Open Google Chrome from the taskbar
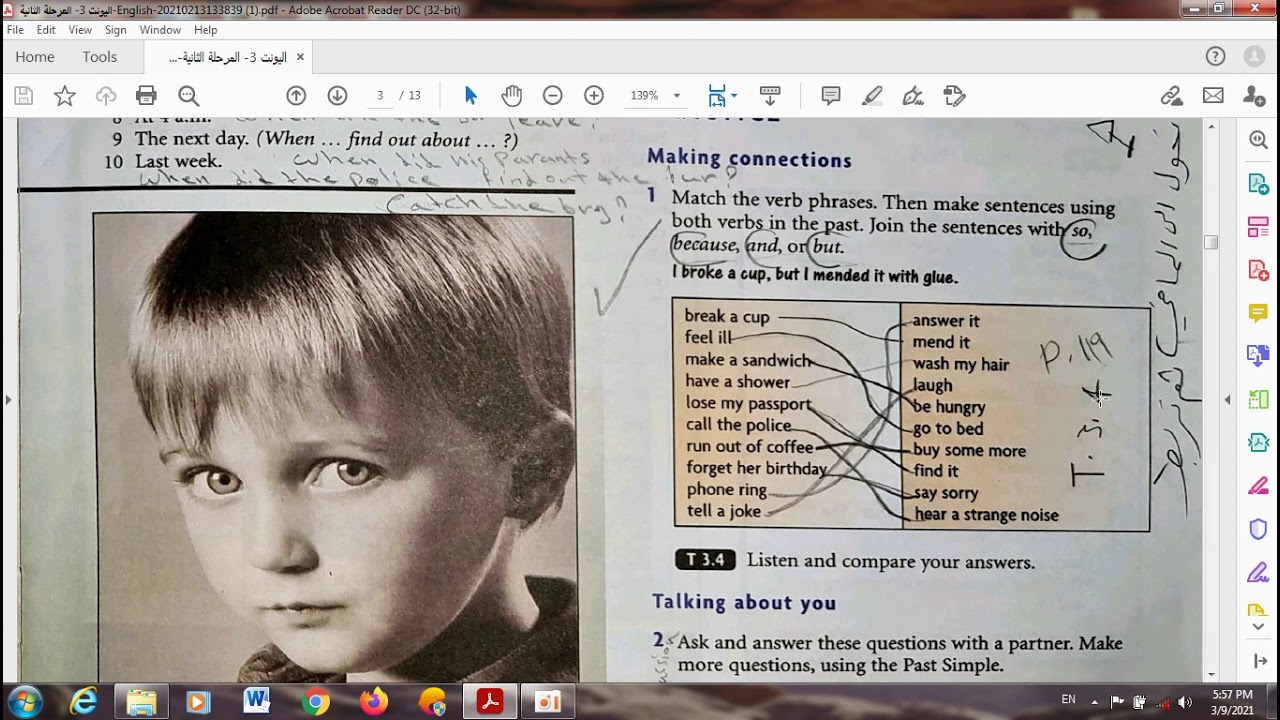The height and width of the screenshot is (720, 1280). point(316,702)
